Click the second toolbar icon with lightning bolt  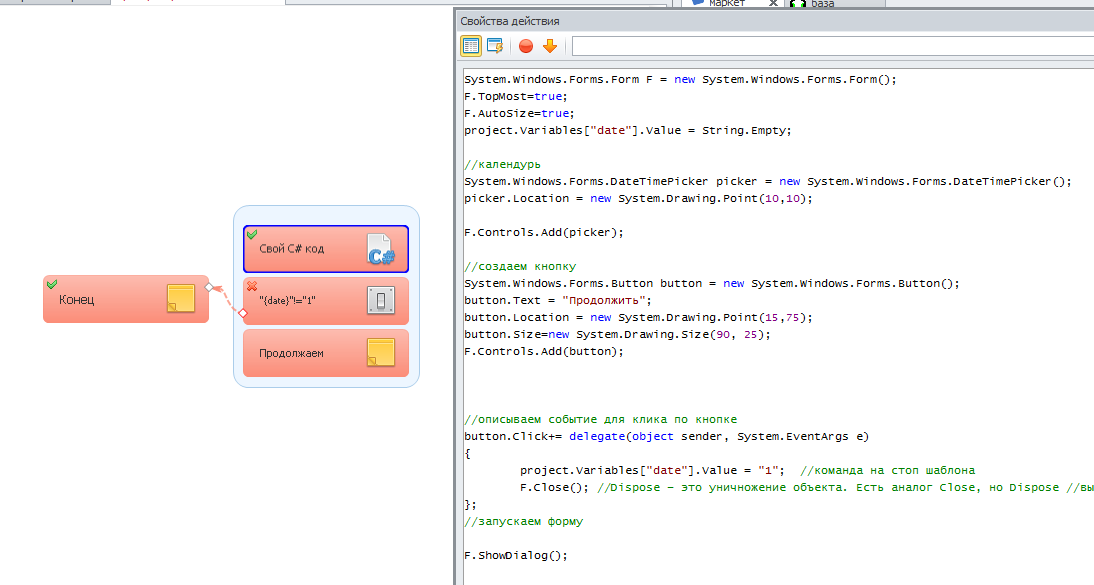(495, 45)
